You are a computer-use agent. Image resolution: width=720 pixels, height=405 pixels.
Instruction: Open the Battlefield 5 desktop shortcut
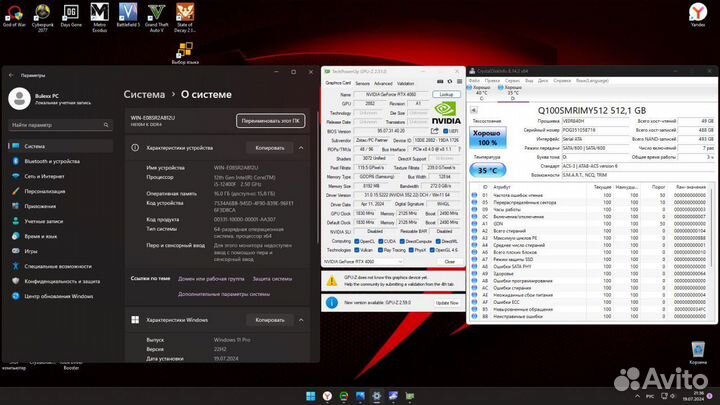click(x=128, y=15)
